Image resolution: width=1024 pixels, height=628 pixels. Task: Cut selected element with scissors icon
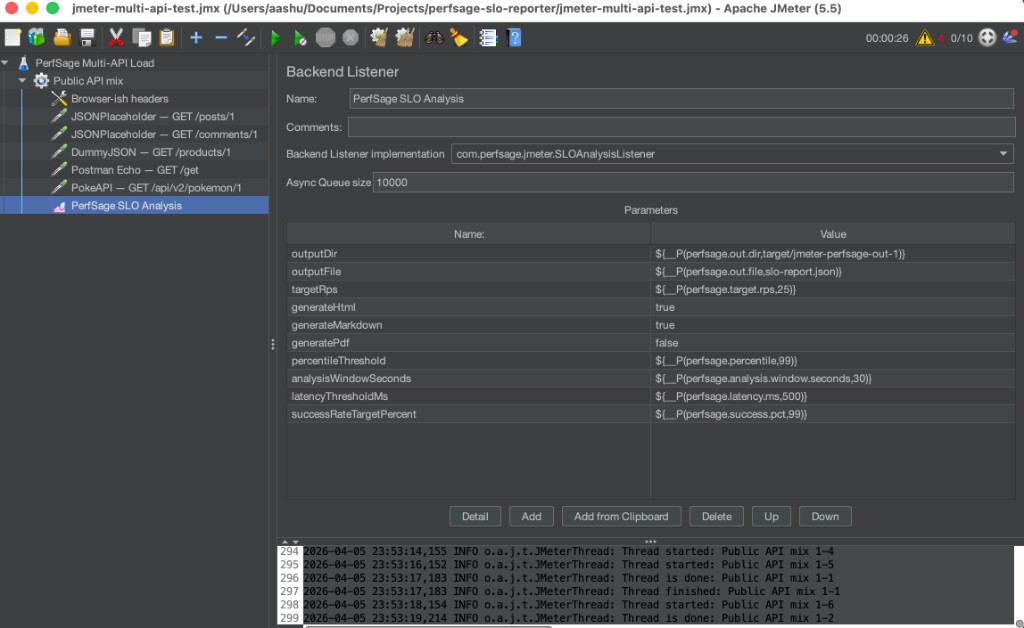(x=116, y=38)
